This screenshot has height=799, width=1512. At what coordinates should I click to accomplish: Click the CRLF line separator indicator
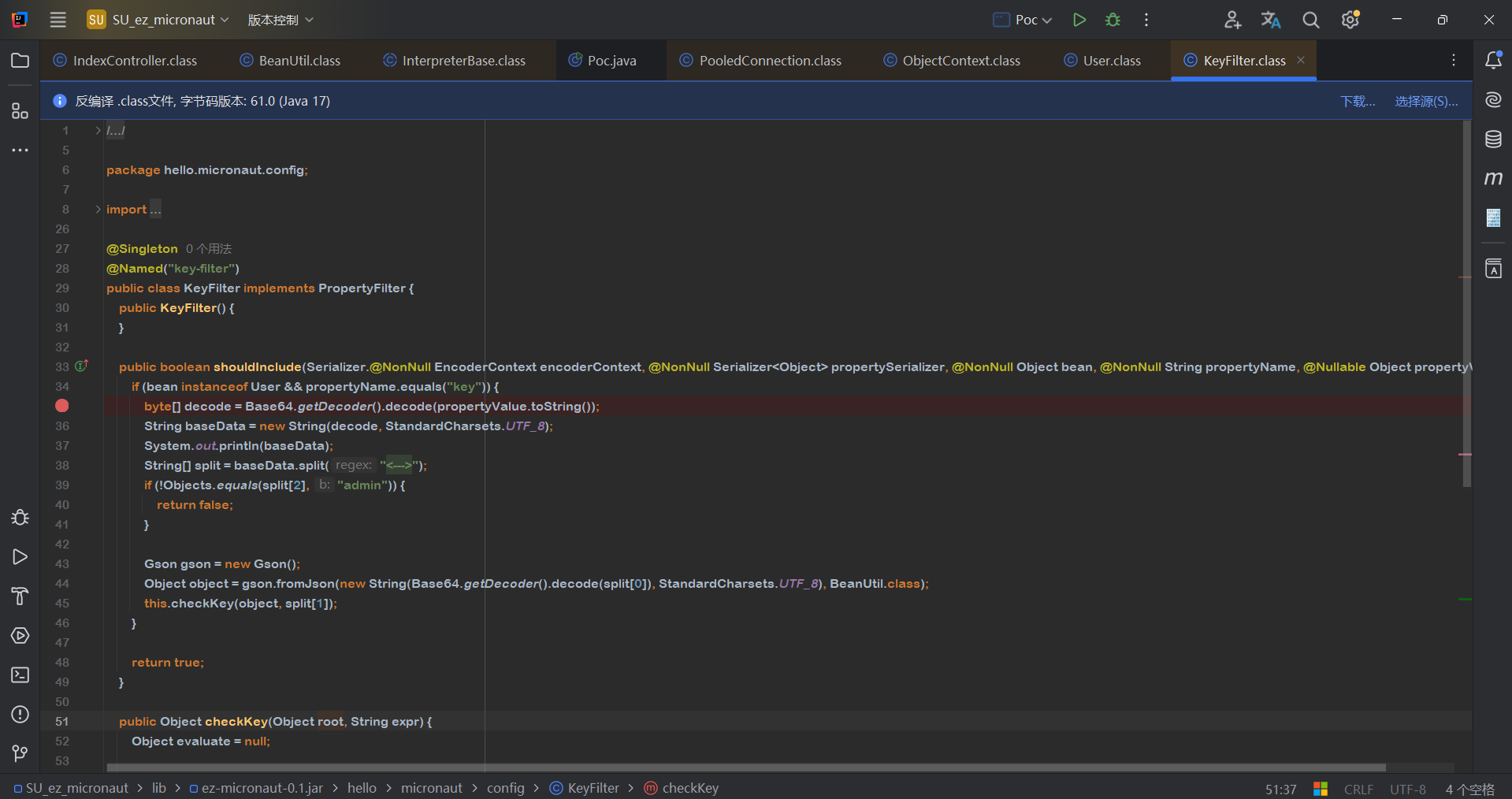point(1359,790)
